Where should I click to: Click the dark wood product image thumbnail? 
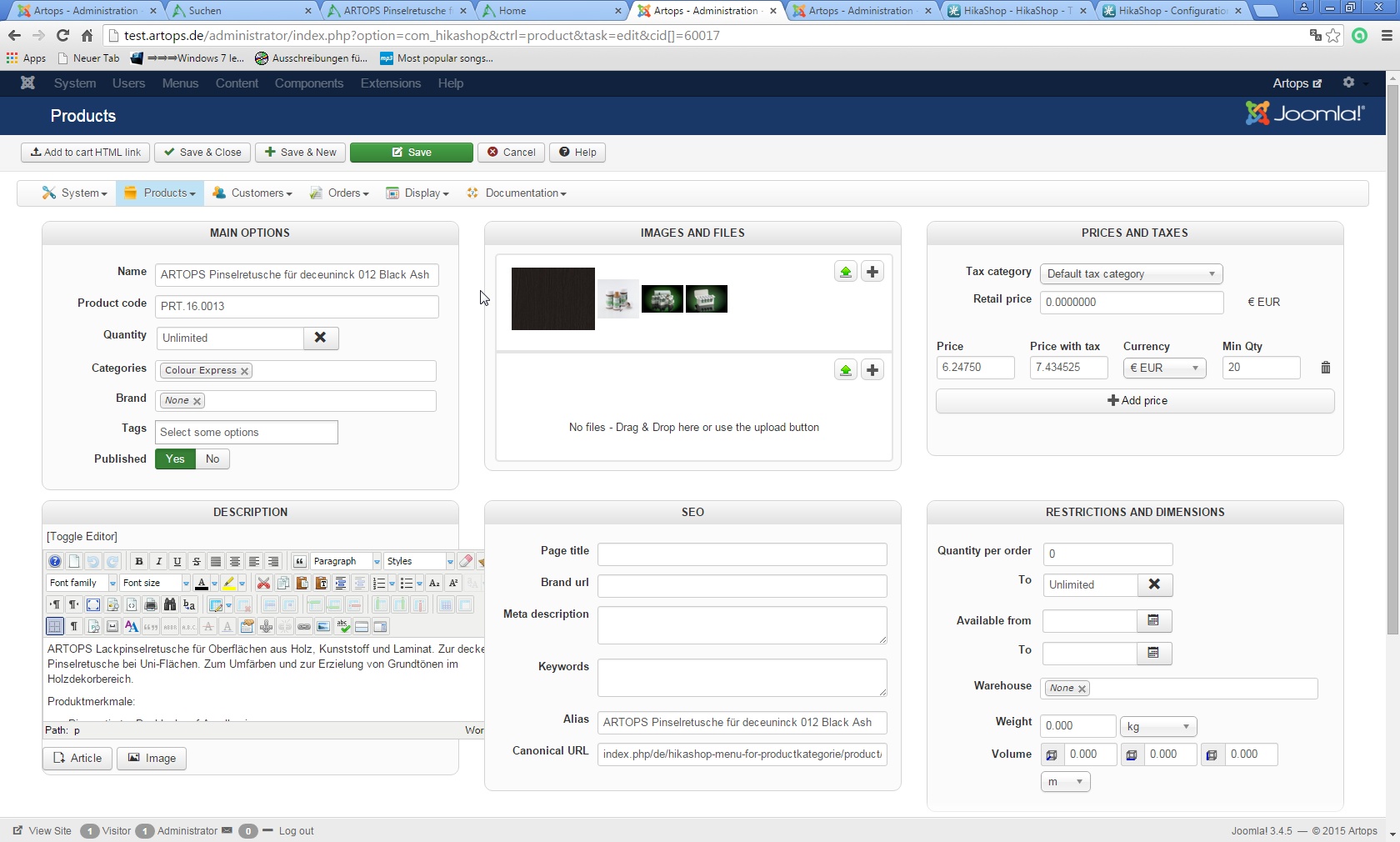553,298
